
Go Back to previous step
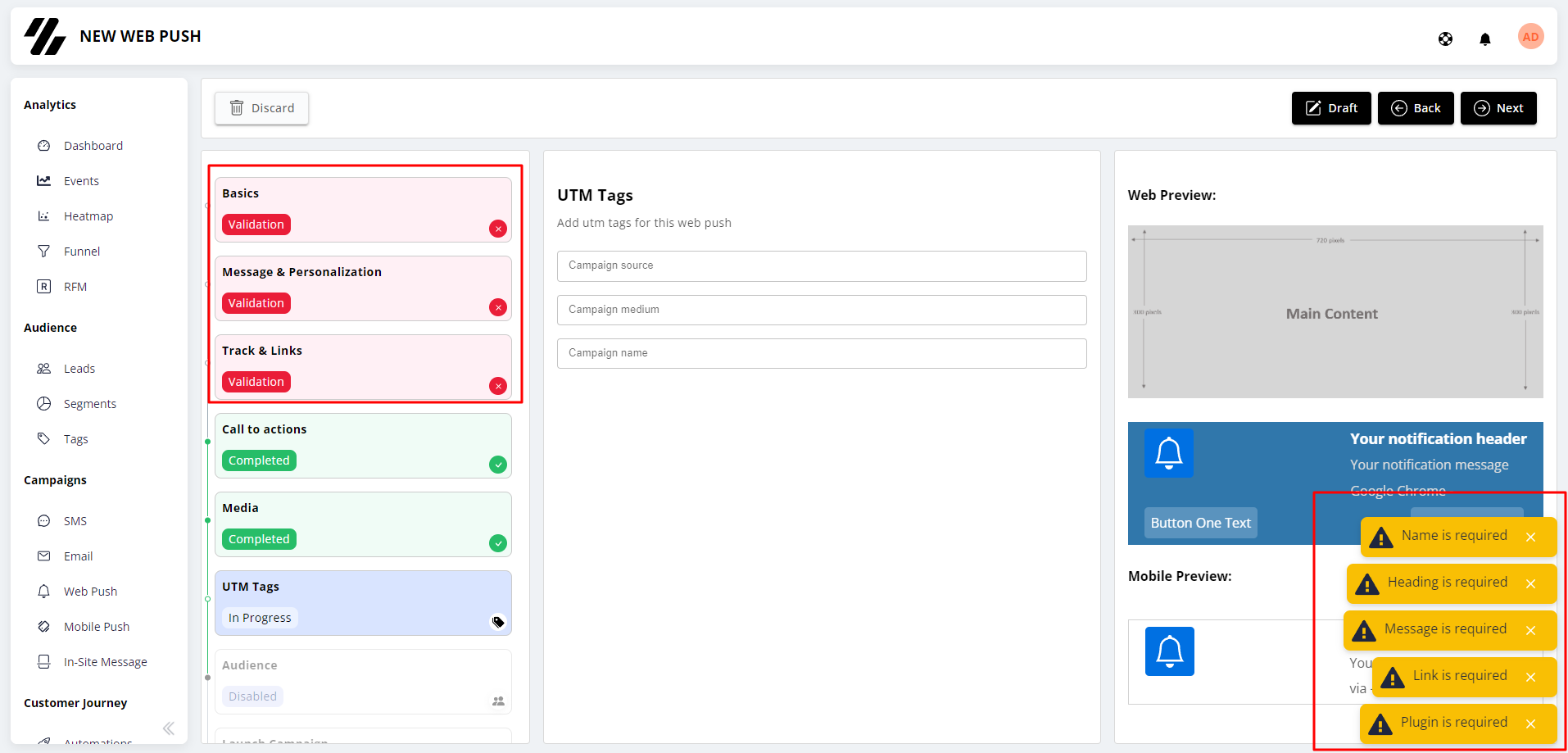(x=1416, y=108)
